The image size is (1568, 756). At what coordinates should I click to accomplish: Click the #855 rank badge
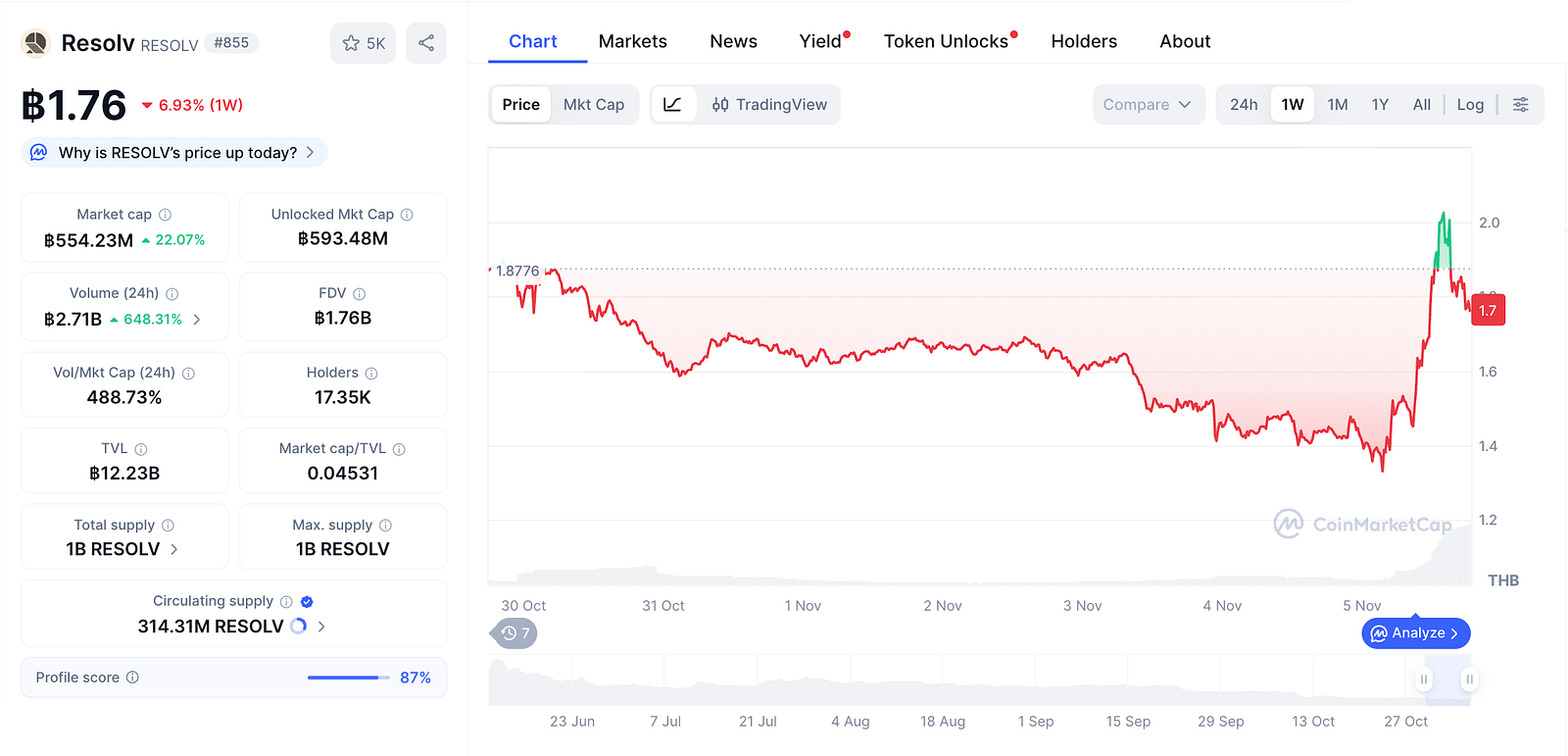coord(231,43)
